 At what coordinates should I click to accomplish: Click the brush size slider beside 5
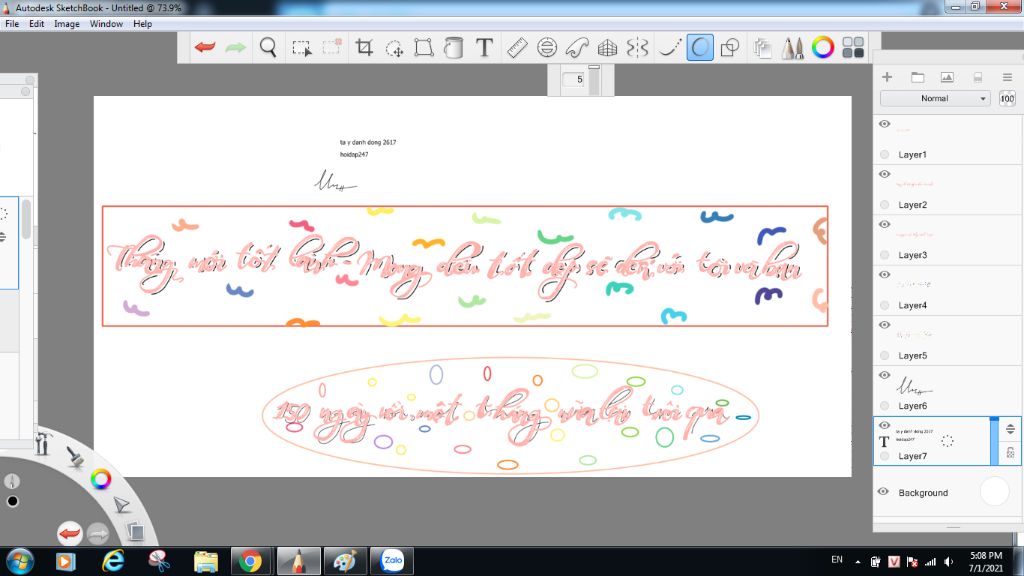594,80
